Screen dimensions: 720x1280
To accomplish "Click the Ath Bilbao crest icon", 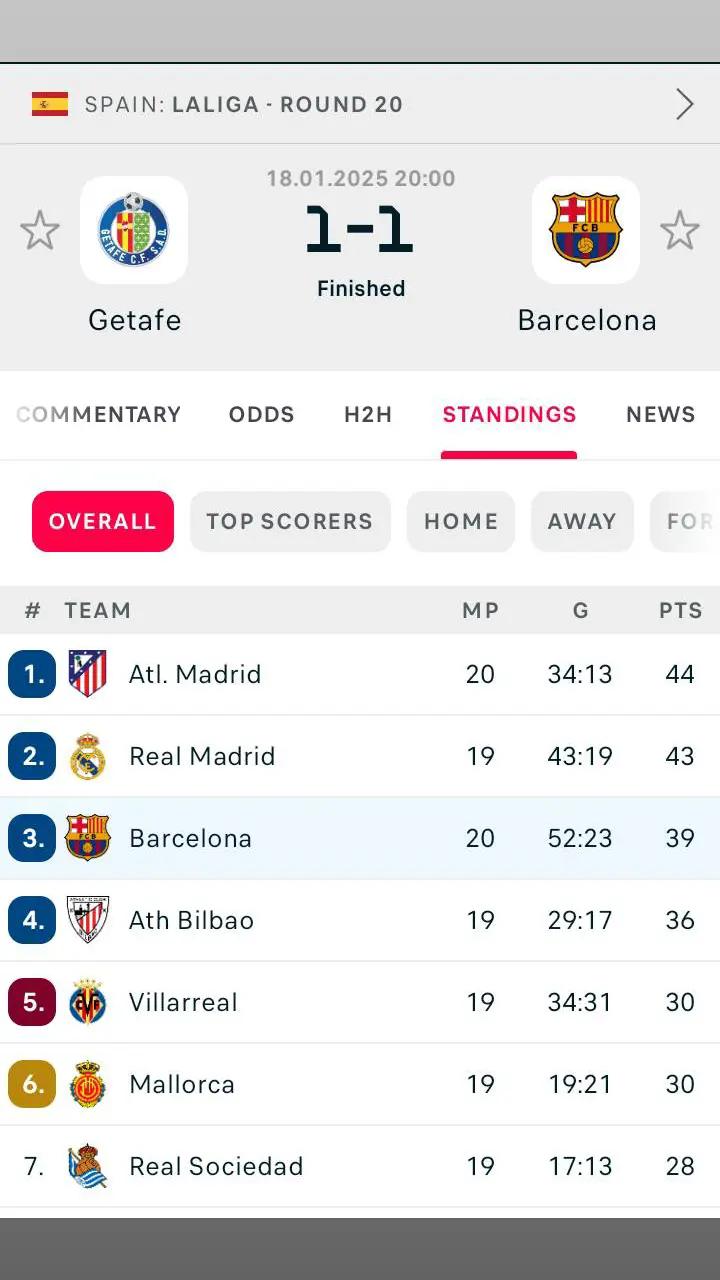I will [88, 920].
